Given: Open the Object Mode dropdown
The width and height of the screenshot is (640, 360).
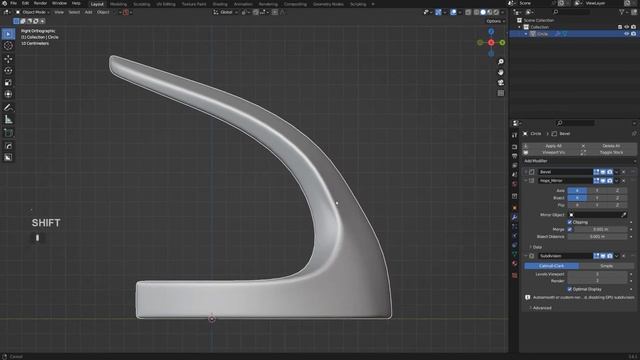Looking at the screenshot, I should [33, 12].
